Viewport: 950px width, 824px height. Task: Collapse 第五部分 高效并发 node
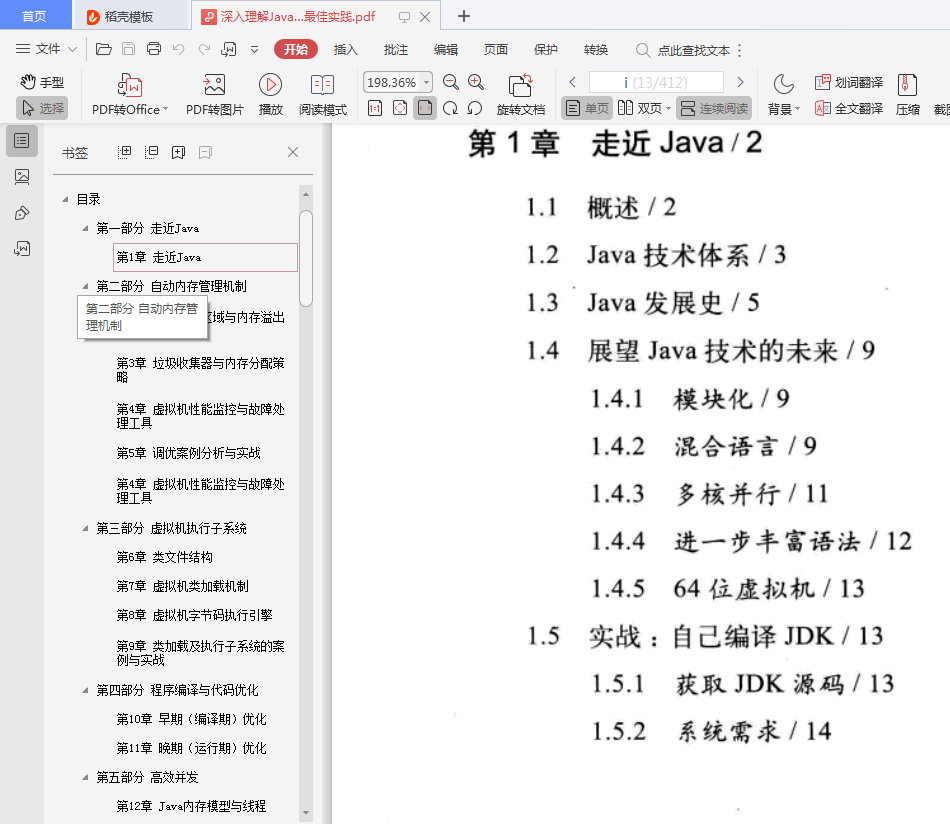pyautogui.click(x=85, y=777)
